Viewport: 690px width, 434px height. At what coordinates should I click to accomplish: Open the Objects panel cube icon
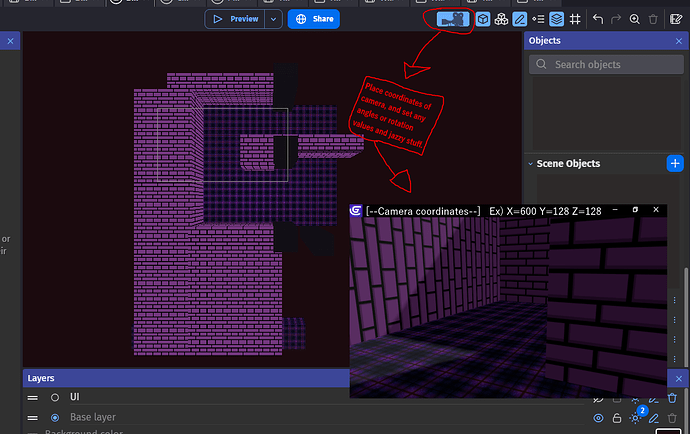point(482,19)
